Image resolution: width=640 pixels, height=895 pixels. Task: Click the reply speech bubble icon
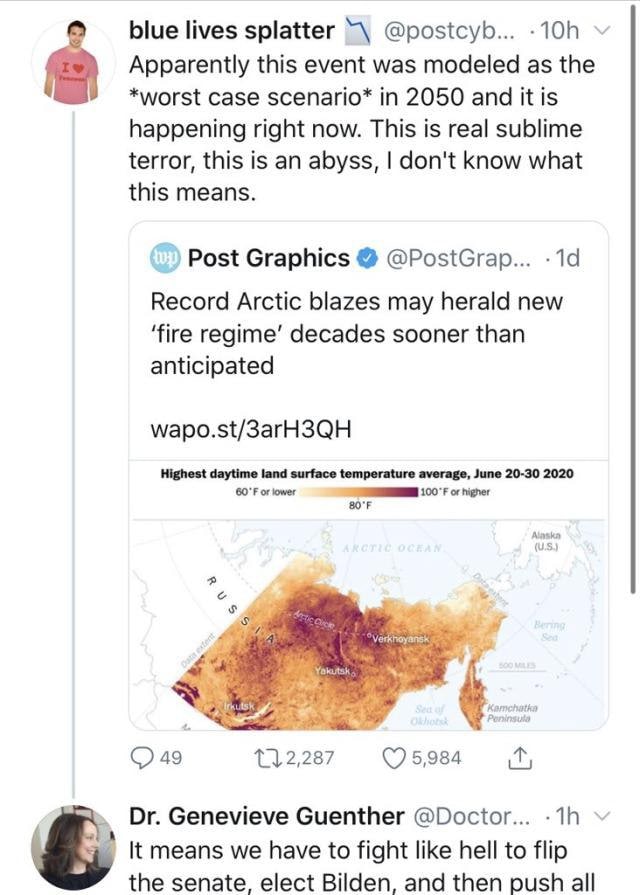click(142, 759)
